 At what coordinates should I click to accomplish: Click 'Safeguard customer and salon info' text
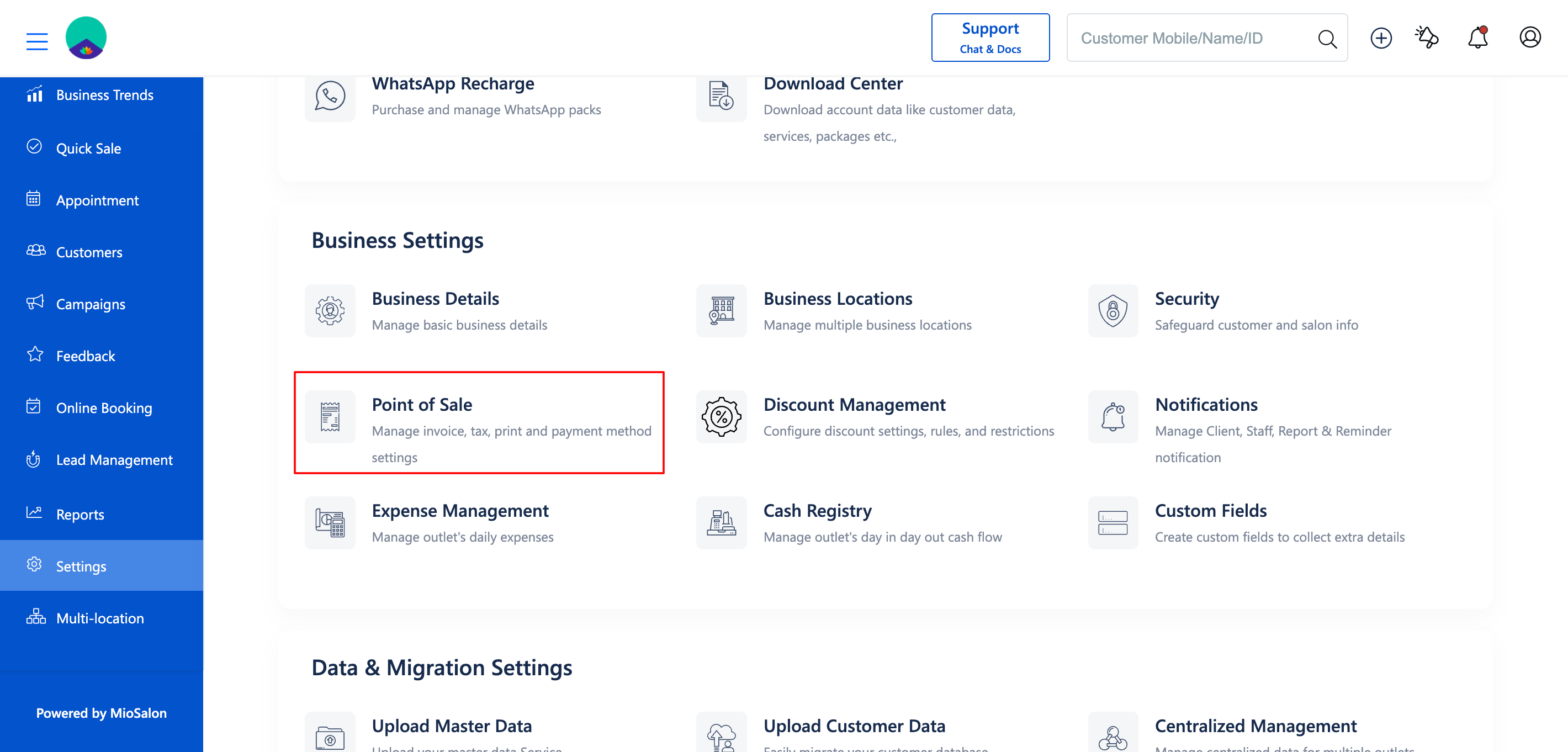(1257, 325)
